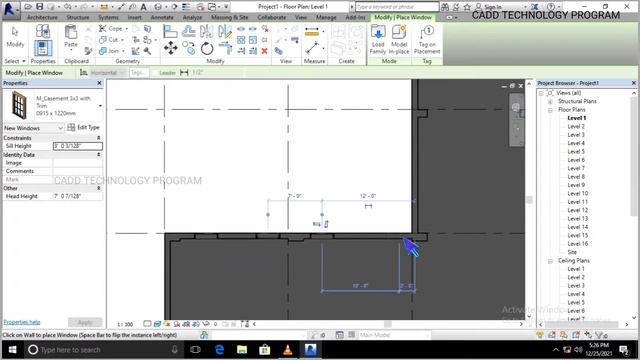Click the Apply button in Properties
The image size is (640, 360).
click(85, 322)
